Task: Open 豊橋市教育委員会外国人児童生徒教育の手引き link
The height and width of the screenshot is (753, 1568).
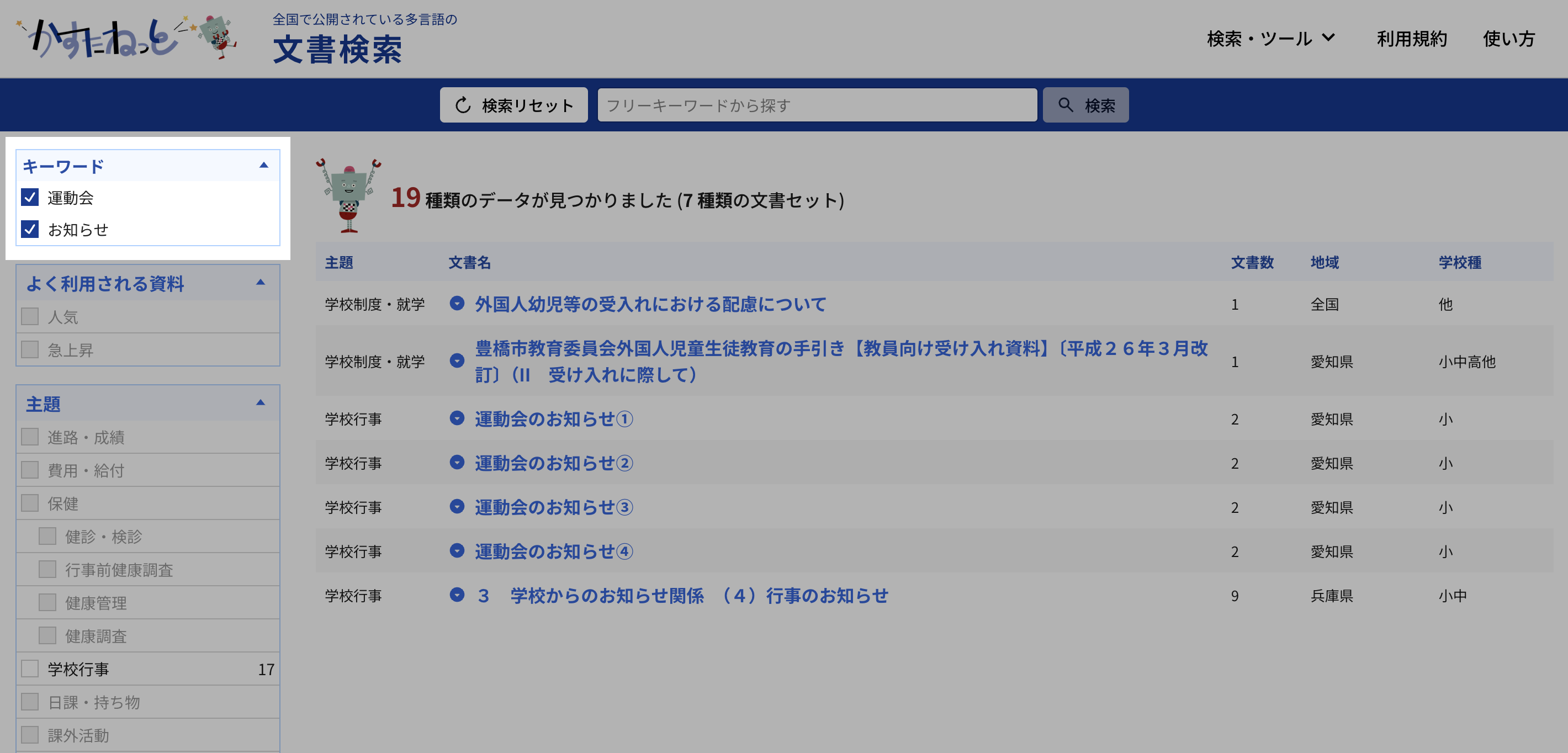Action: coord(841,361)
